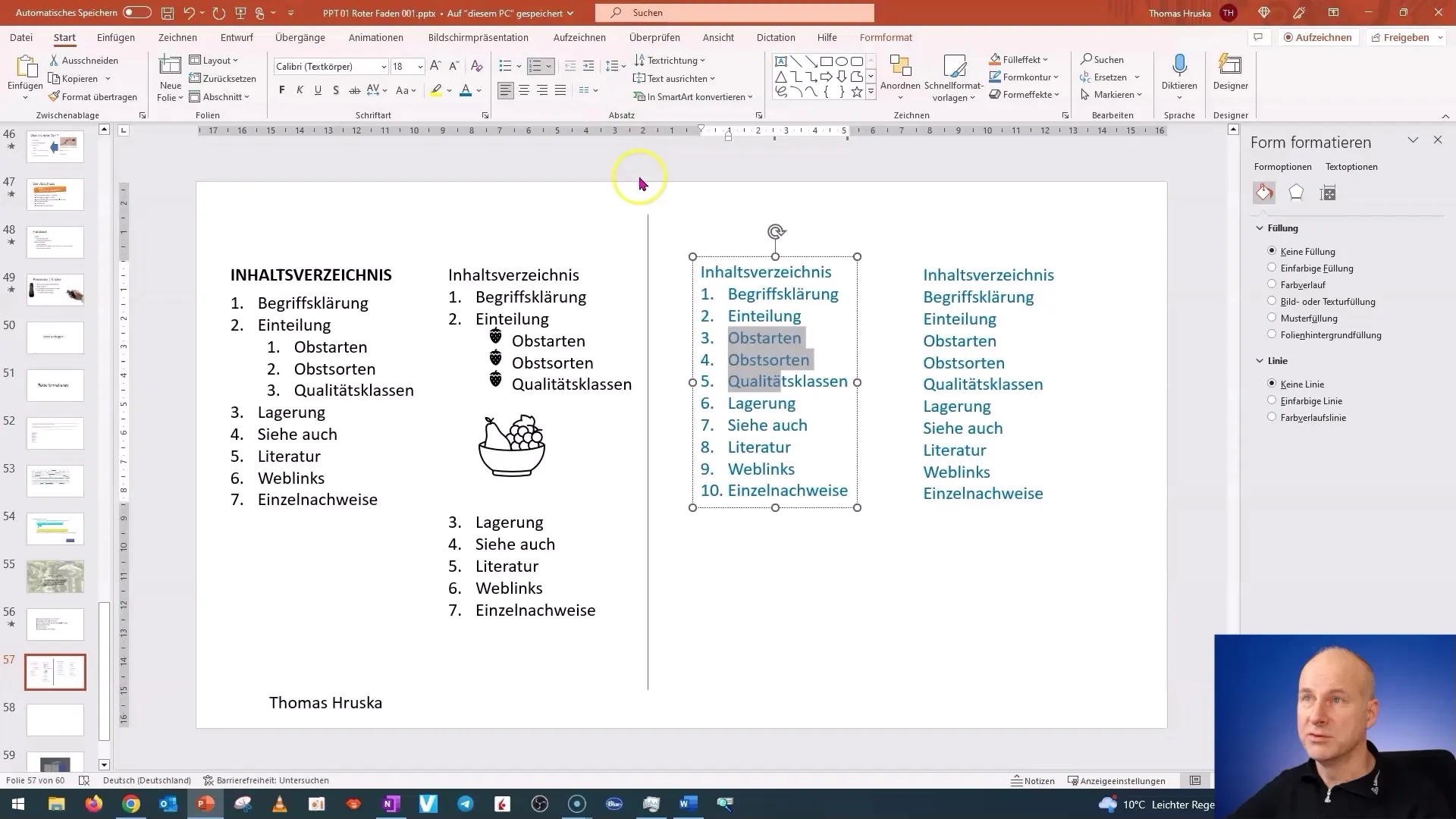Select the Keine Füllung radio button
The width and height of the screenshot is (1456, 819).
tap(1272, 251)
